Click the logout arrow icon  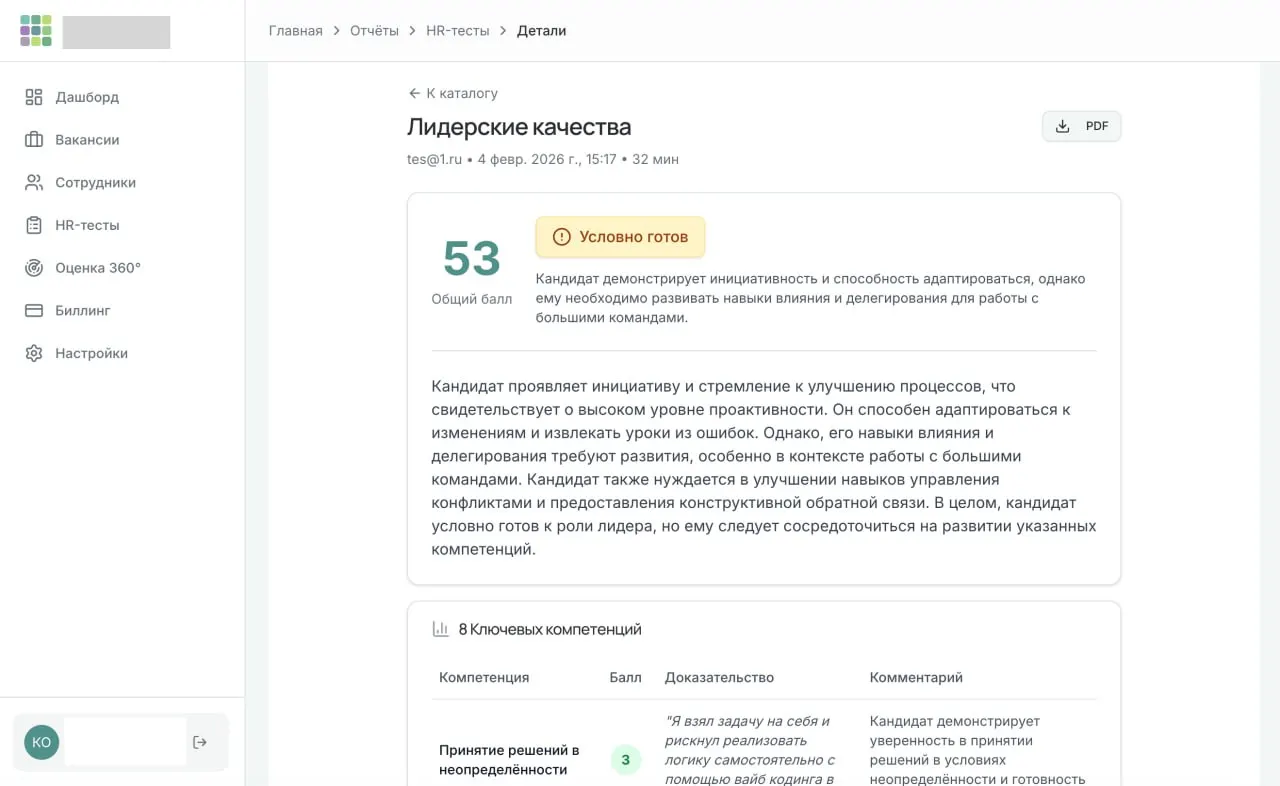[x=200, y=742]
